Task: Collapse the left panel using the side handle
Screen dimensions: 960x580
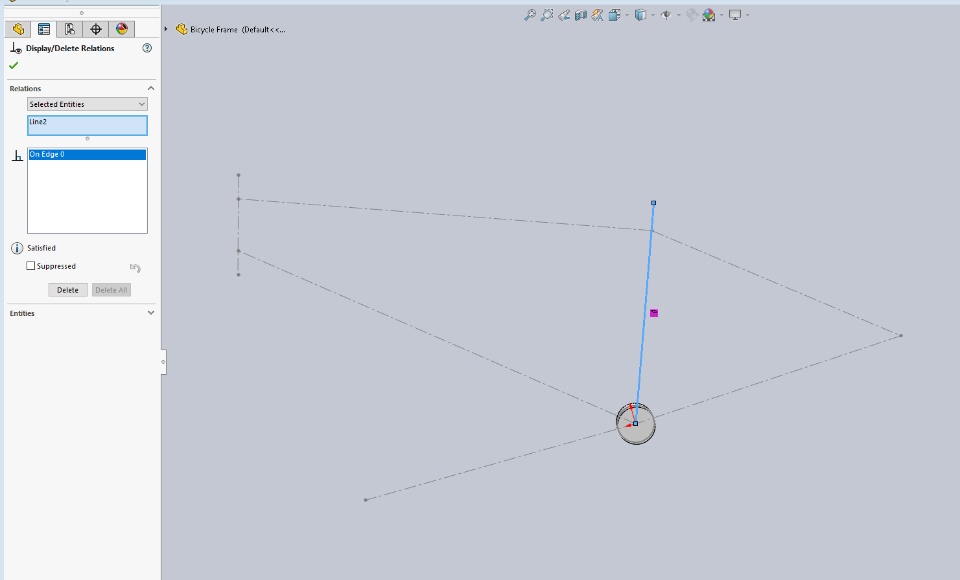Action: (163, 362)
